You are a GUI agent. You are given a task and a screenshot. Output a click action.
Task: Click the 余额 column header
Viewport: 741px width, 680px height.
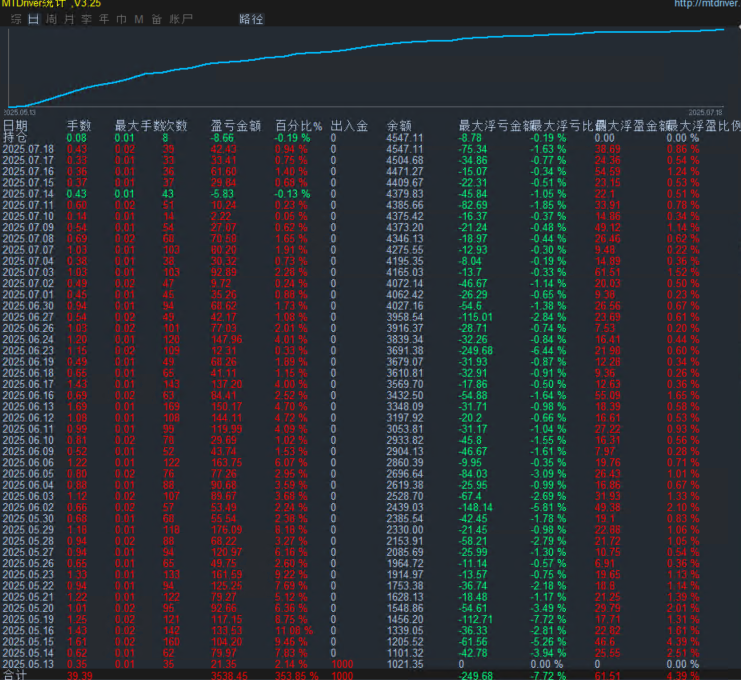[x=399, y=126]
